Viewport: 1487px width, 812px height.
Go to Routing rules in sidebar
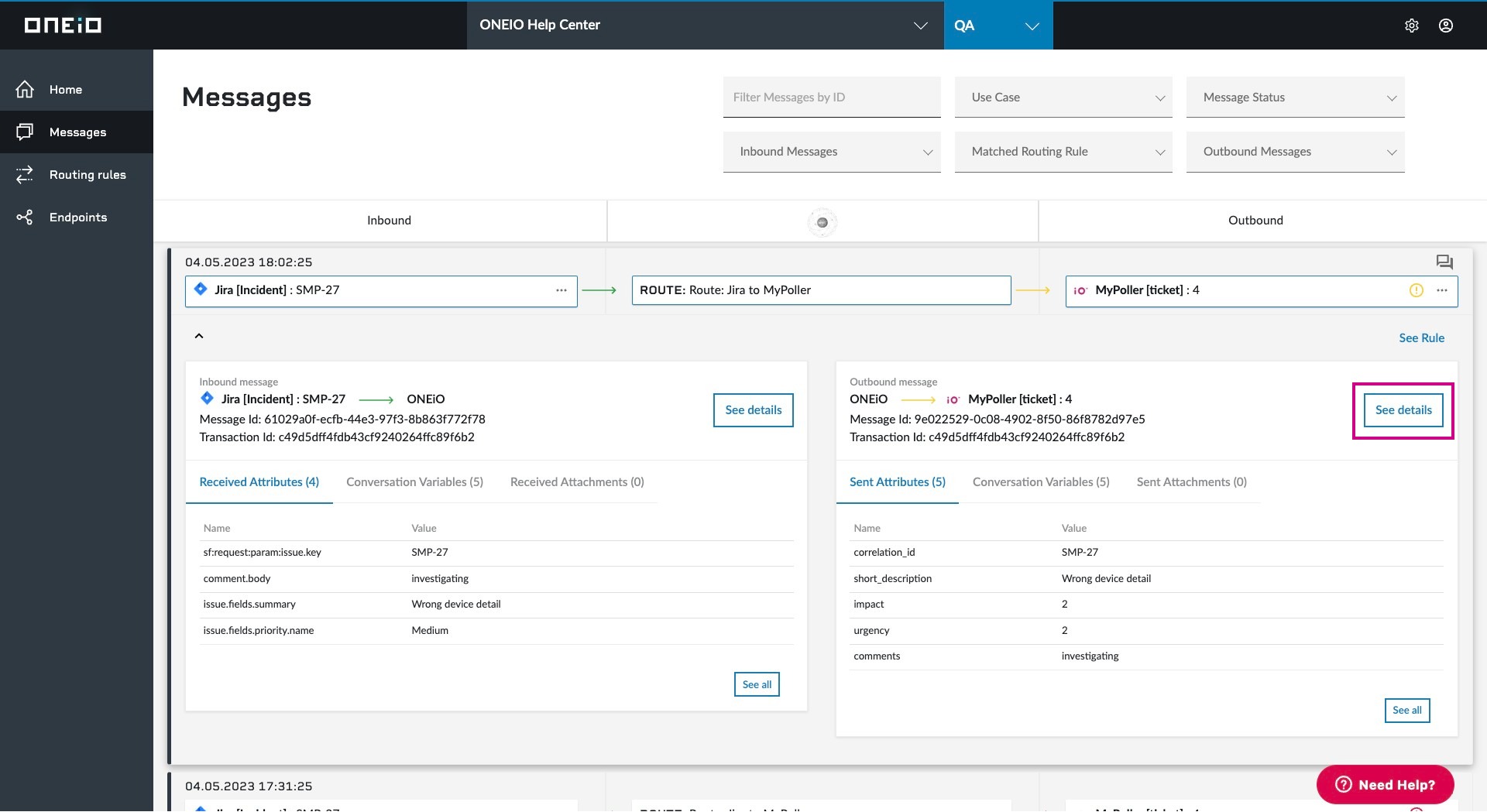[x=77, y=174]
